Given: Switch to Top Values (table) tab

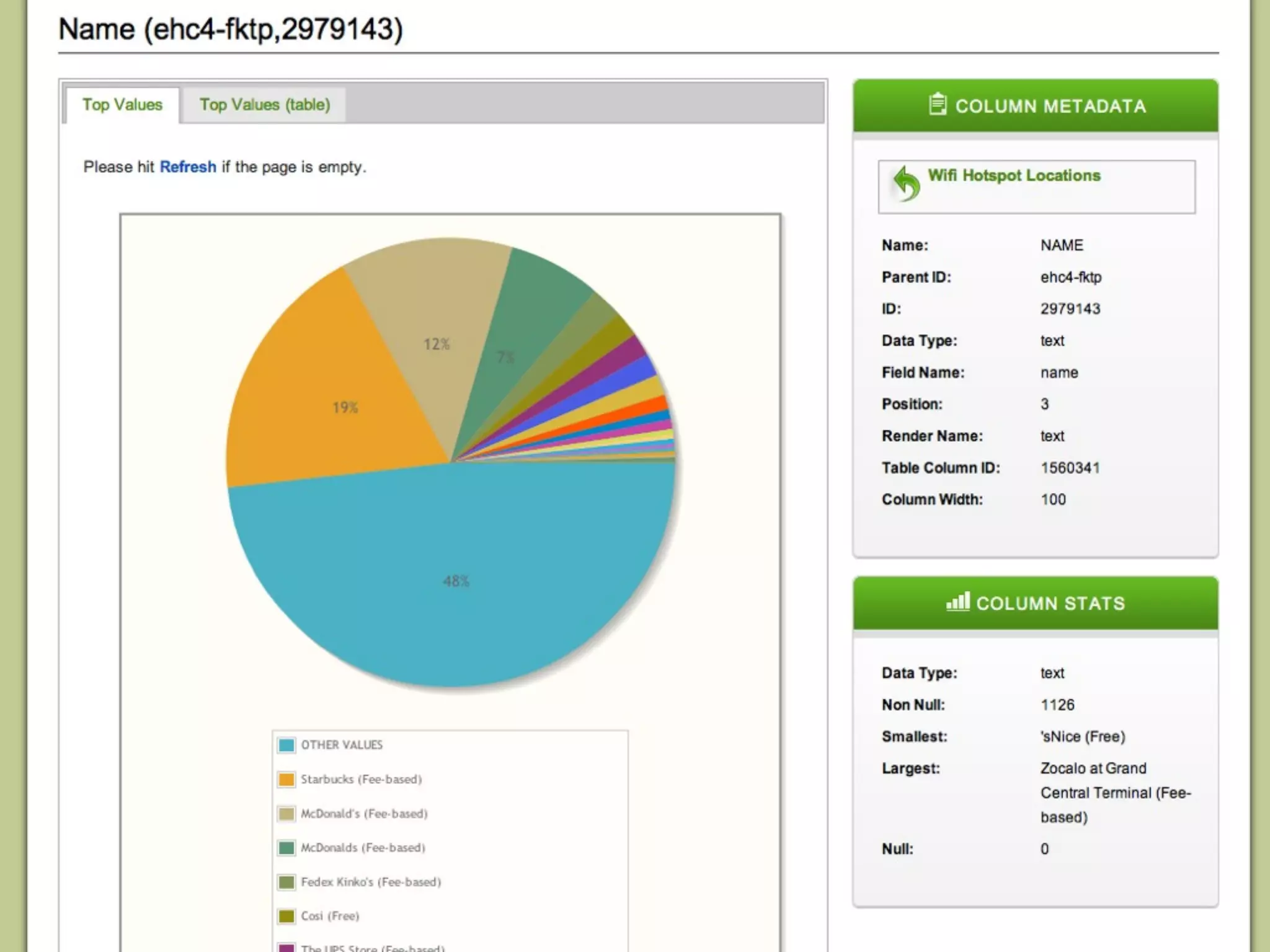Looking at the screenshot, I should click(x=265, y=105).
